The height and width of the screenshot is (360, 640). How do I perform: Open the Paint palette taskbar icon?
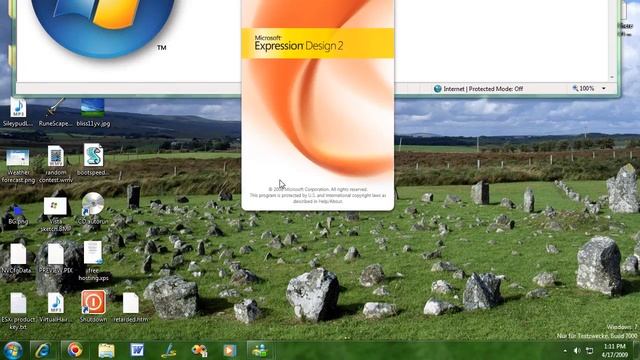pos(199,350)
